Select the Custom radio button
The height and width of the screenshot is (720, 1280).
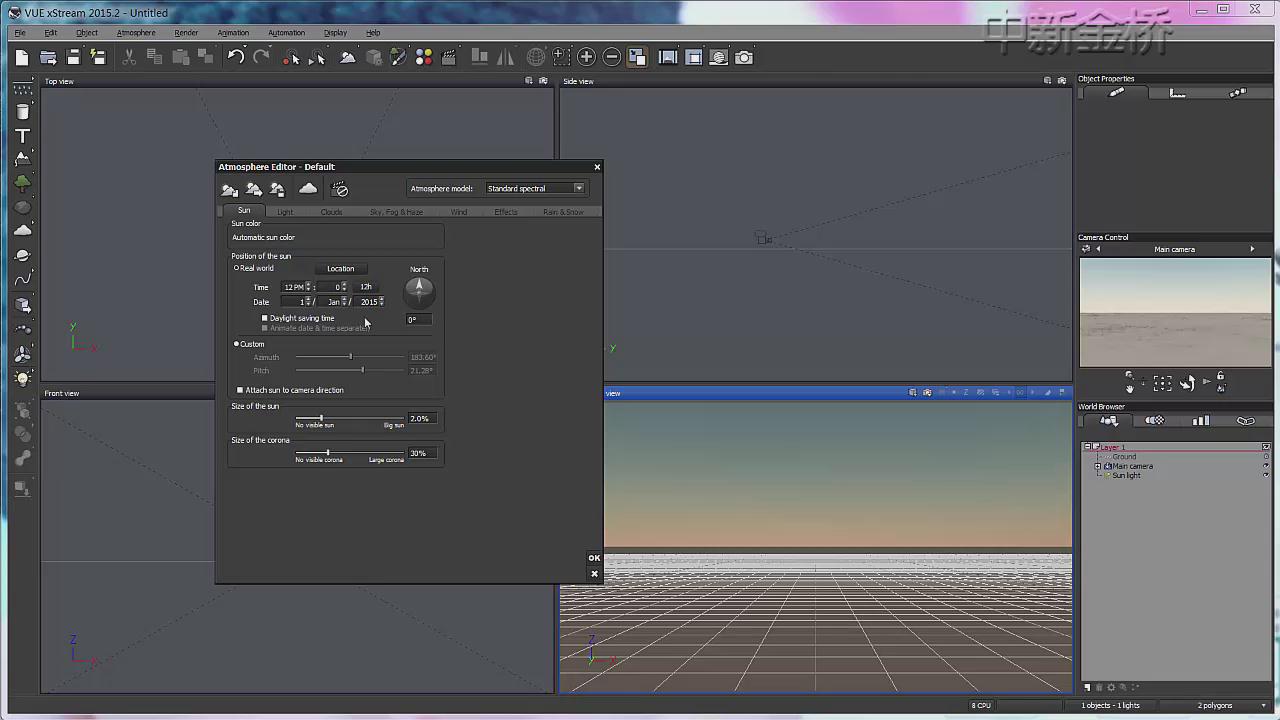coord(237,344)
